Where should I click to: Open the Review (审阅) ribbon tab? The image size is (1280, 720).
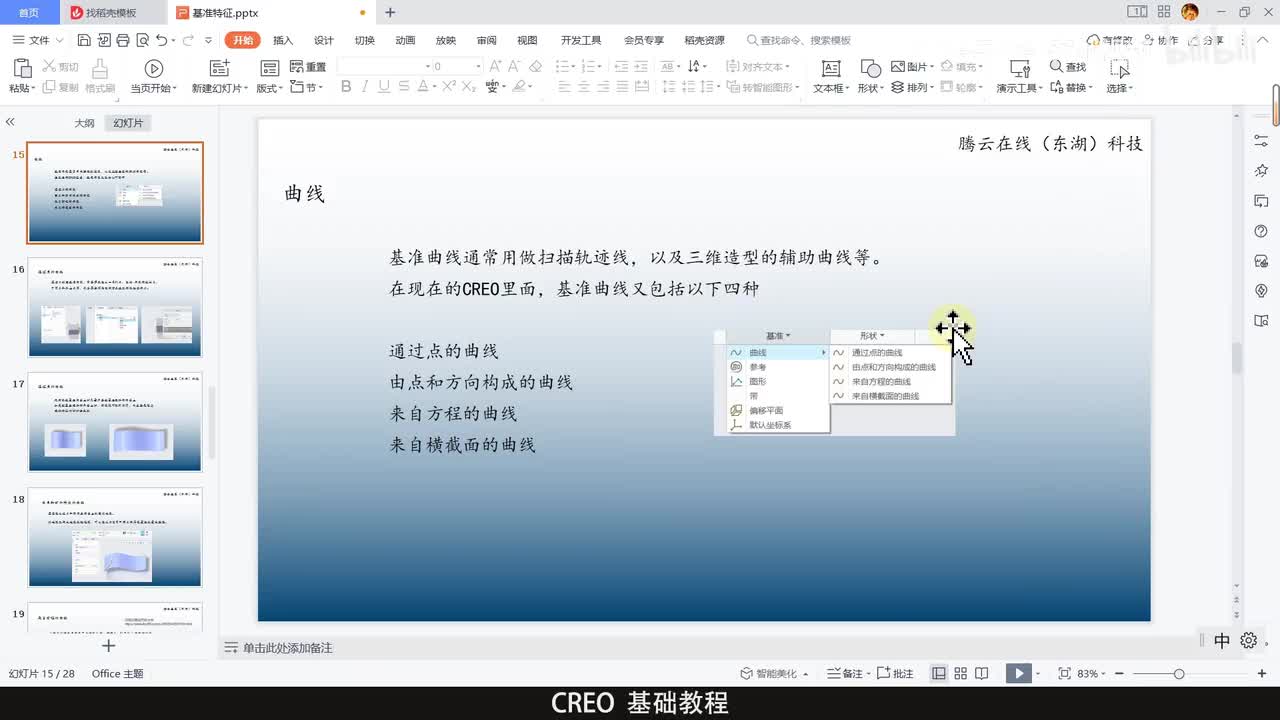click(x=486, y=40)
